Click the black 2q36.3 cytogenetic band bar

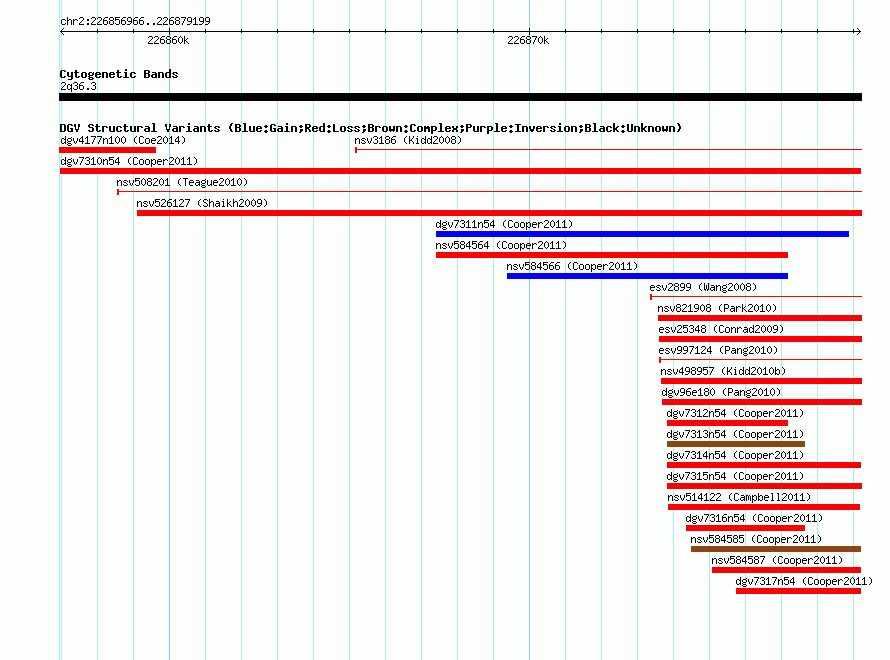click(x=460, y=97)
